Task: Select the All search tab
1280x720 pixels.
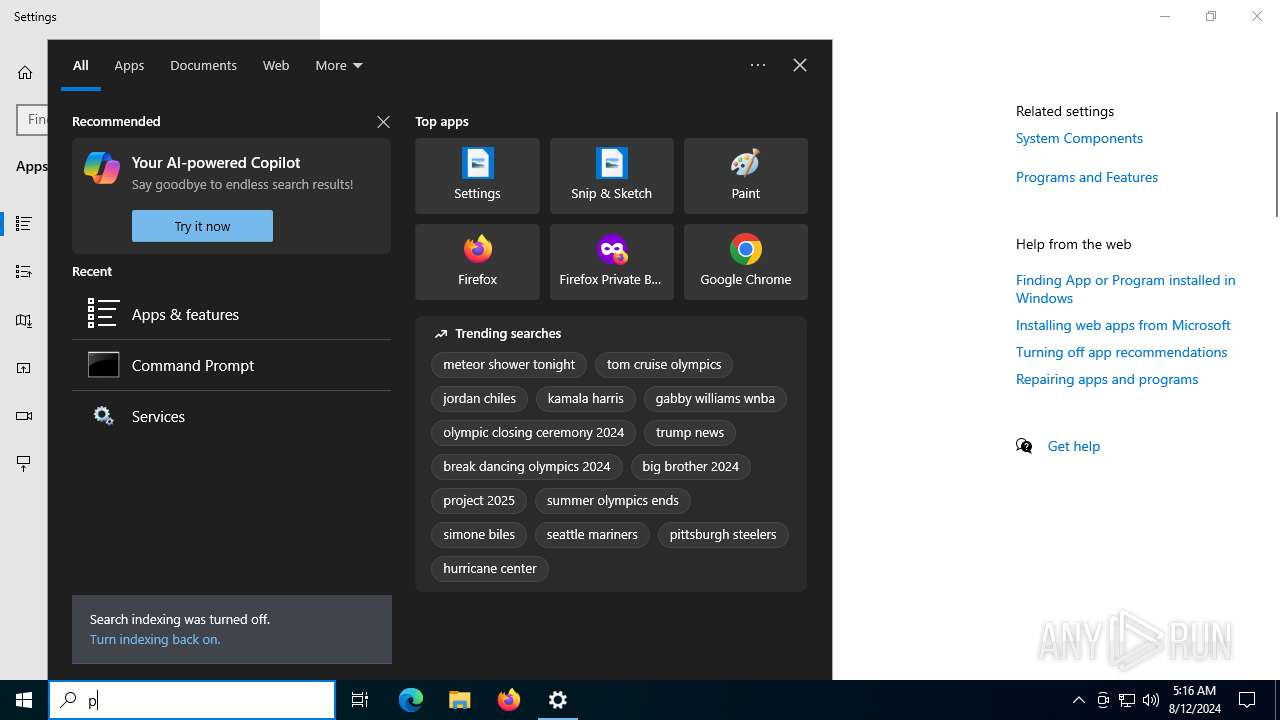Action: coord(81,65)
